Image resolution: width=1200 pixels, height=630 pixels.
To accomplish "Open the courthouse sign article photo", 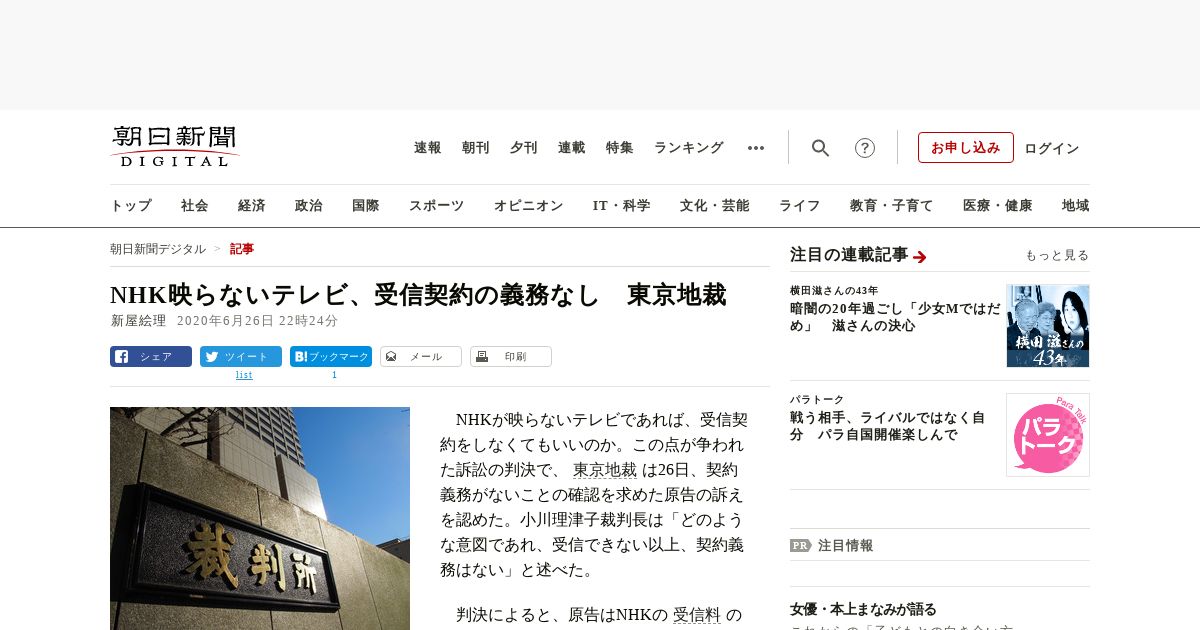I will (x=260, y=518).
